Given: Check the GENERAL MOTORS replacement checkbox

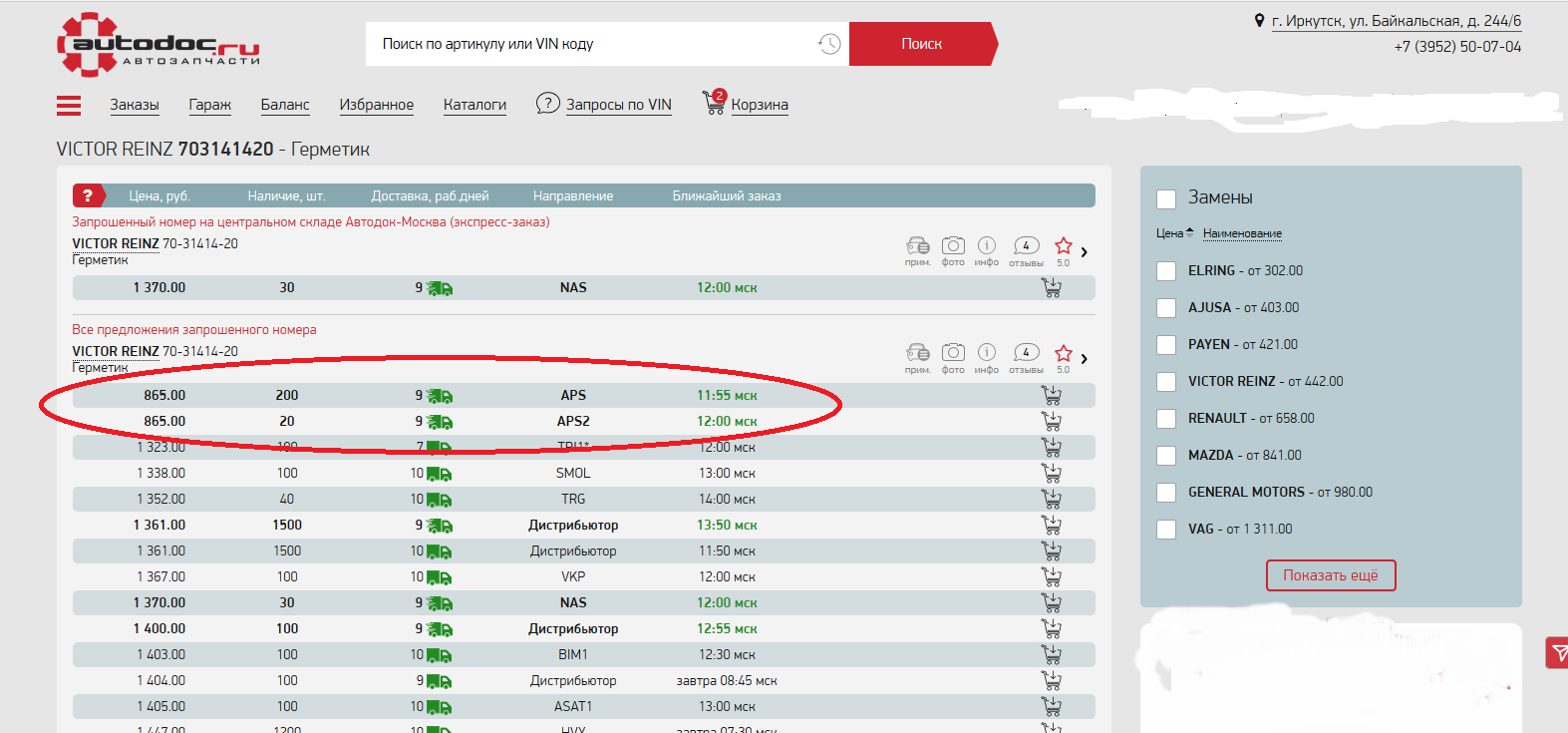Looking at the screenshot, I should tap(1166, 493).
